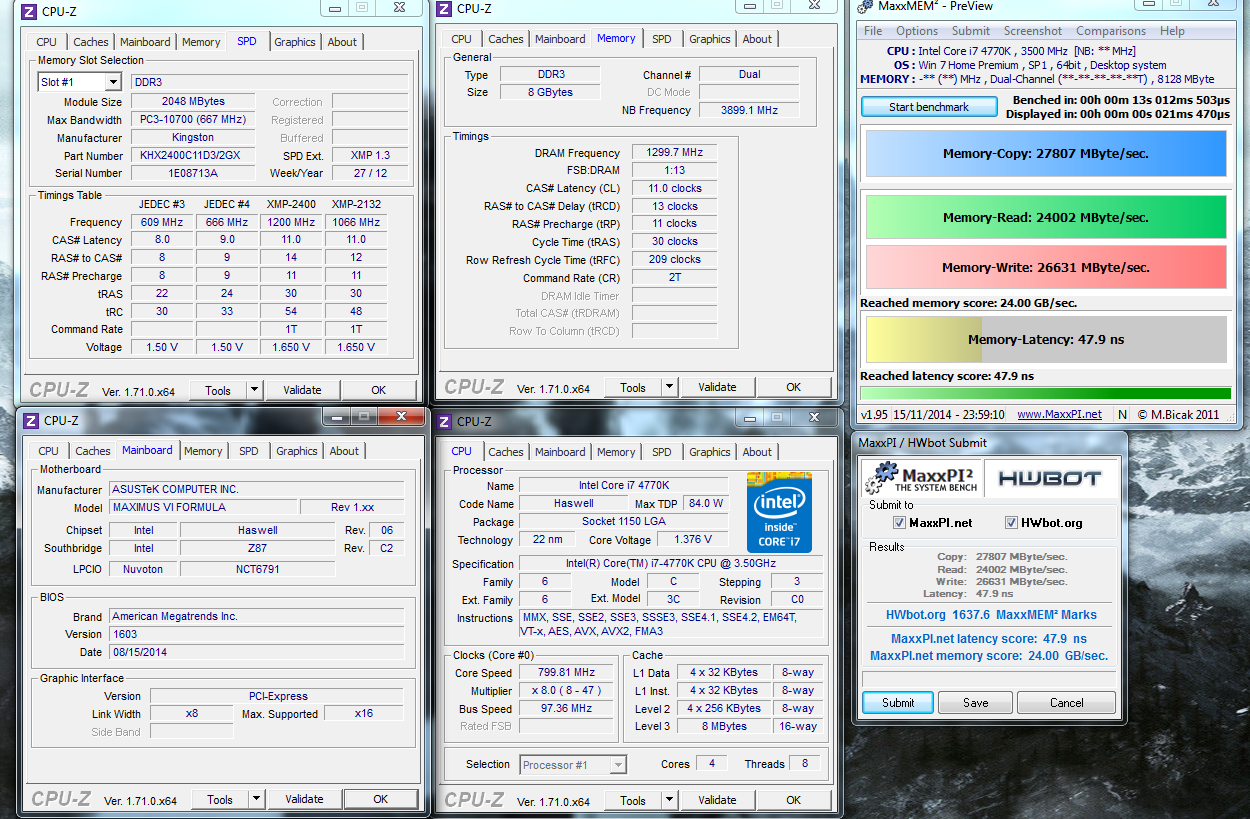Click Validate in the SPD window
The height and width of the screenshot is (819, 1250).
click(x=302, y=390)
